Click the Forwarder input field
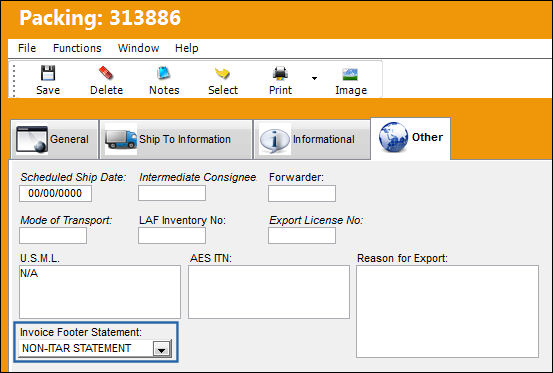The image size is (553, 373). (x=302, y=194)
